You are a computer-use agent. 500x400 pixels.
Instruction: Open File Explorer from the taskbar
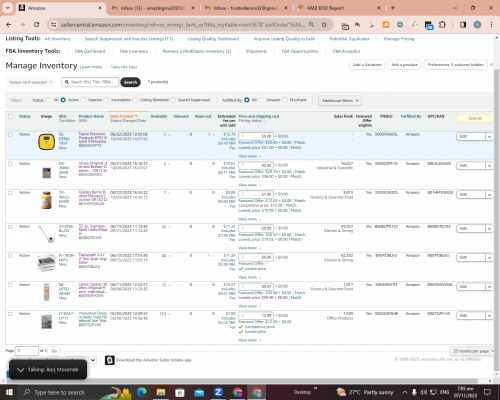pos(161,392)
